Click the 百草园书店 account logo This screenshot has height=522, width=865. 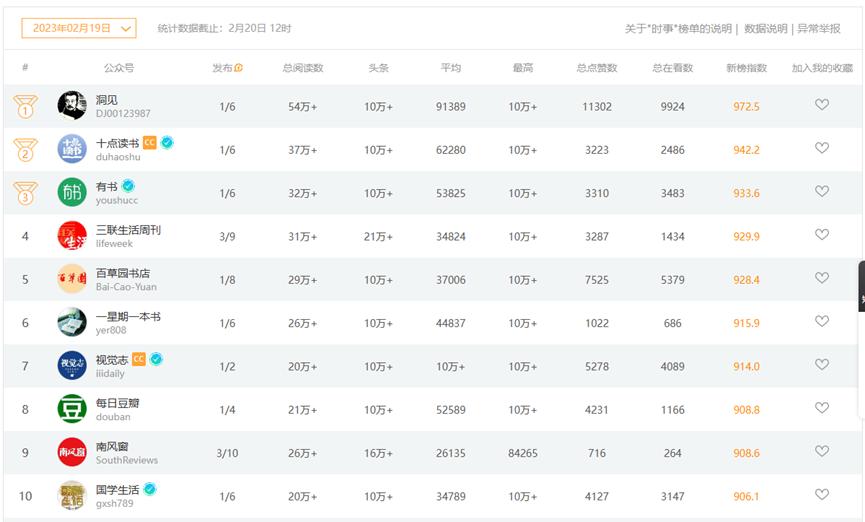(x=72, y=279)
